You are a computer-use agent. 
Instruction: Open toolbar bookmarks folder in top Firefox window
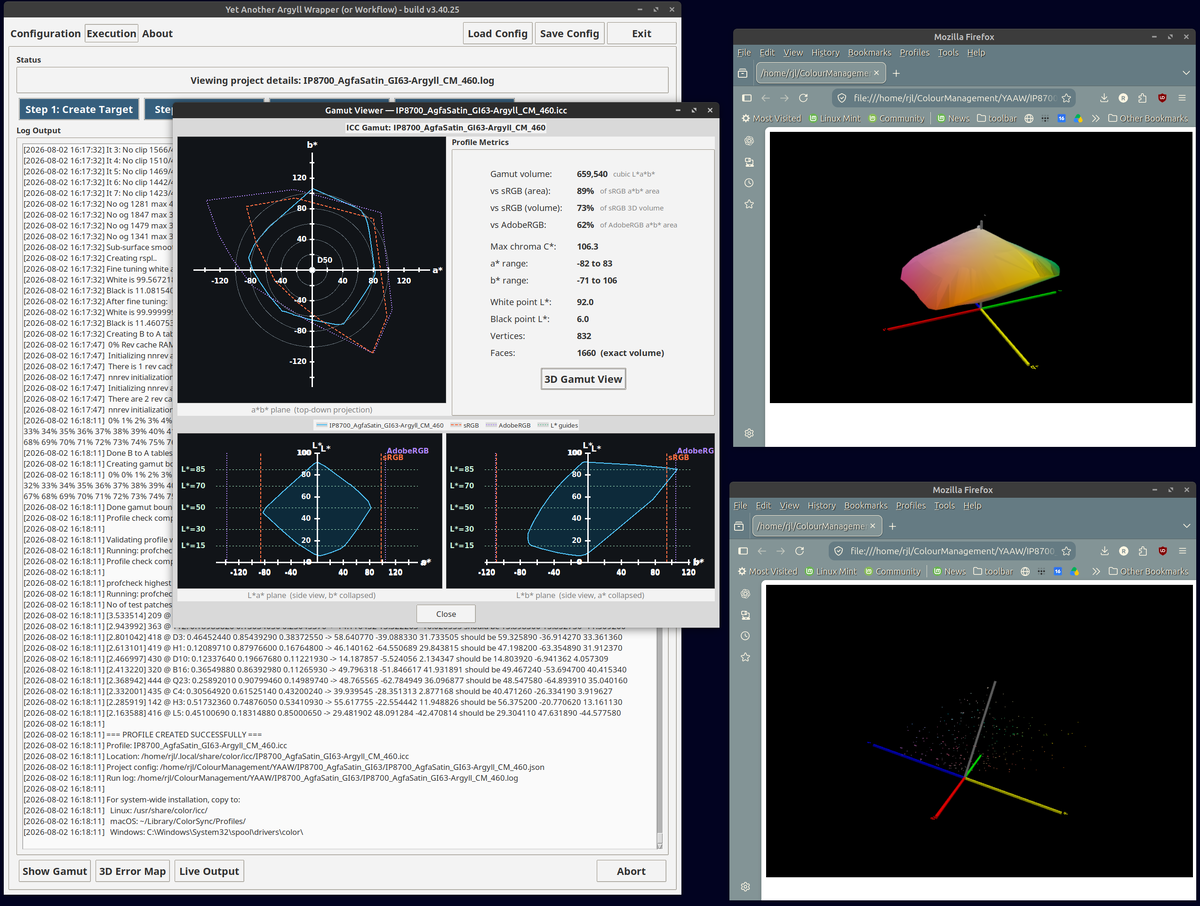click(997, 118)
